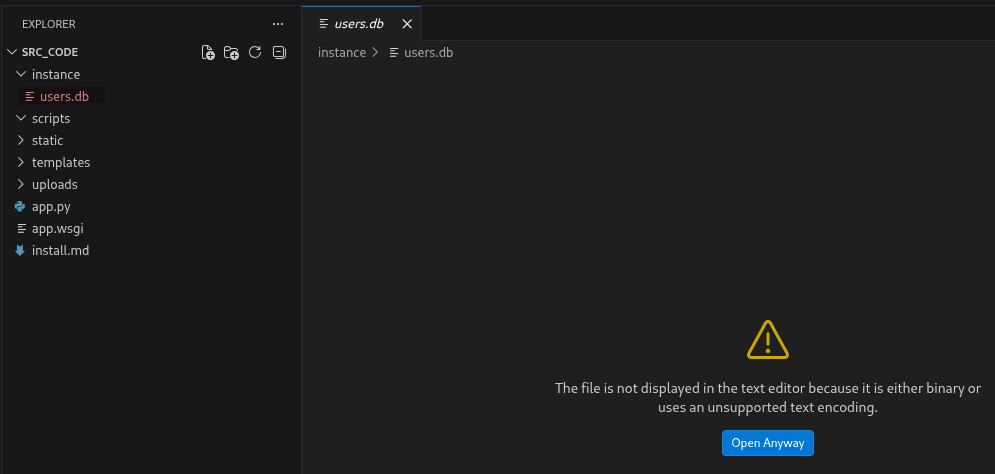The height and width of the screenshot is (474, 995).
Task: Open the install.md file
Action: [60, 251]
